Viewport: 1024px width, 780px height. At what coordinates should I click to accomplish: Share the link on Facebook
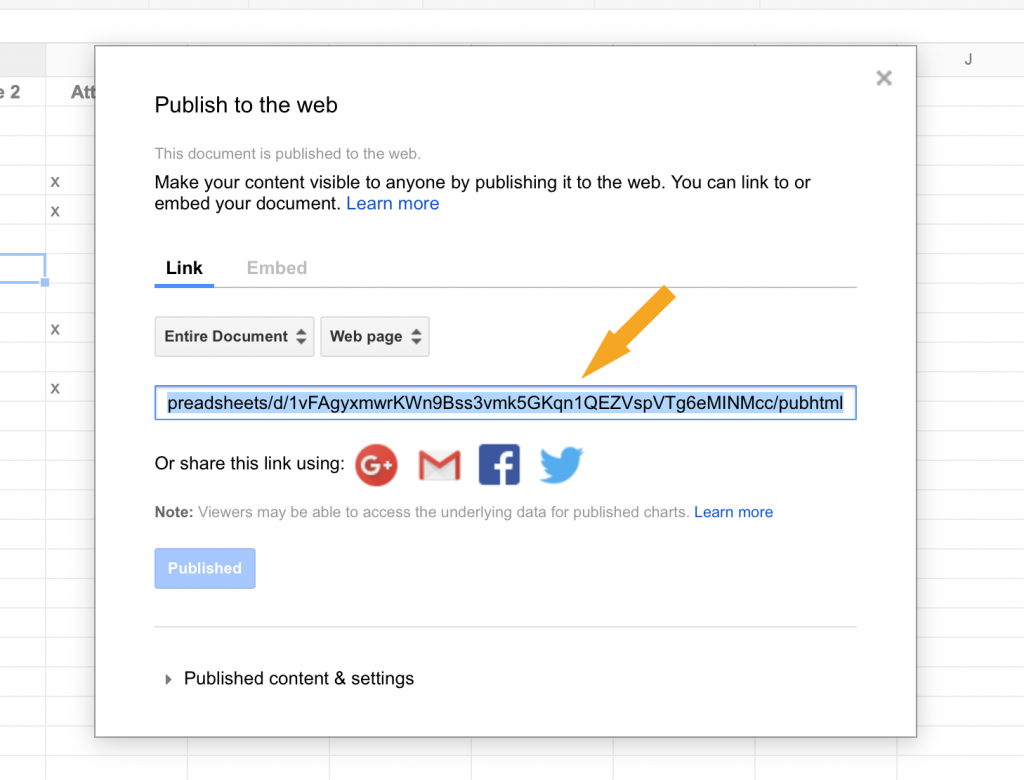[499, 464]
